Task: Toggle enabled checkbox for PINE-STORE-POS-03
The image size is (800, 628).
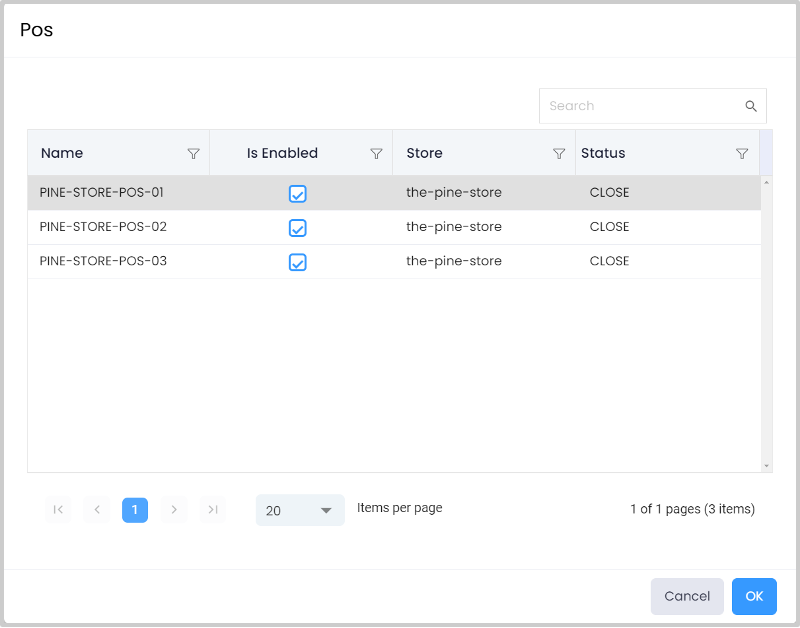Action: [297, 262]
